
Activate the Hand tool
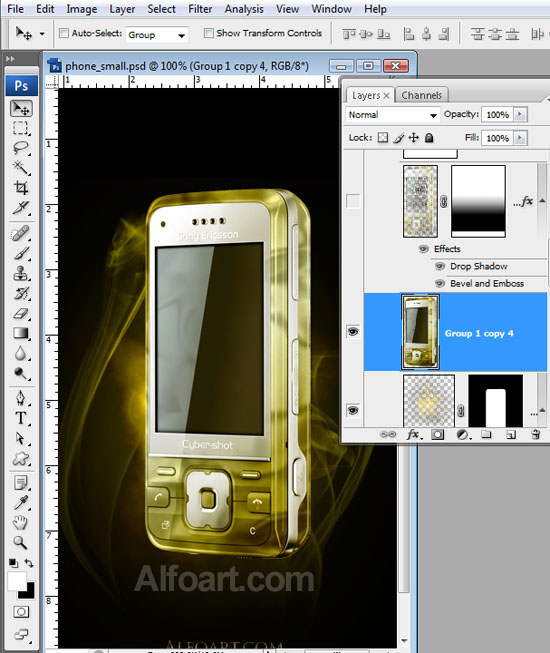pos(20,523)
